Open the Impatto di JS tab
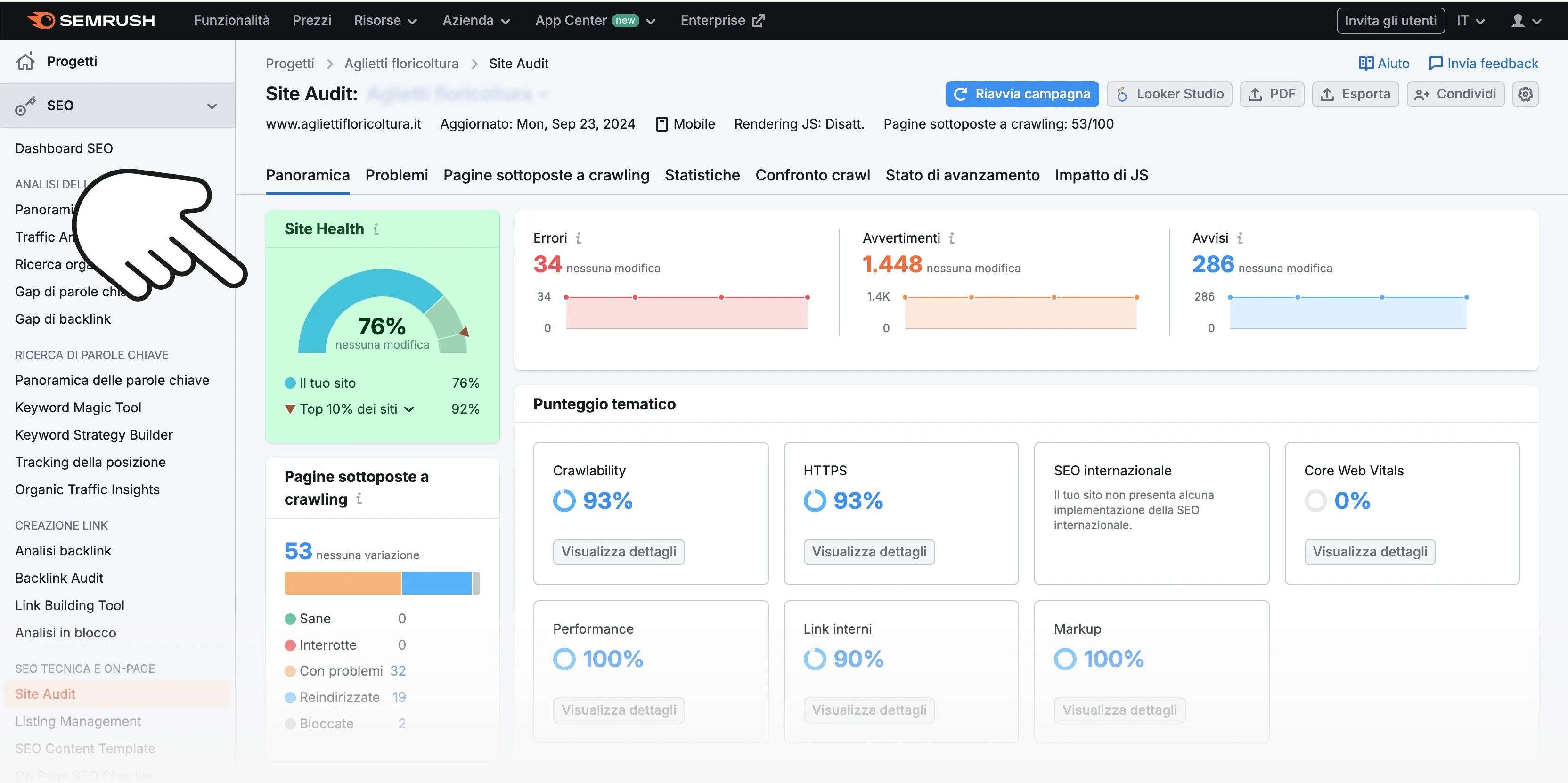Viewport: 1568px width, 783px height. (x=1101, y=175)
